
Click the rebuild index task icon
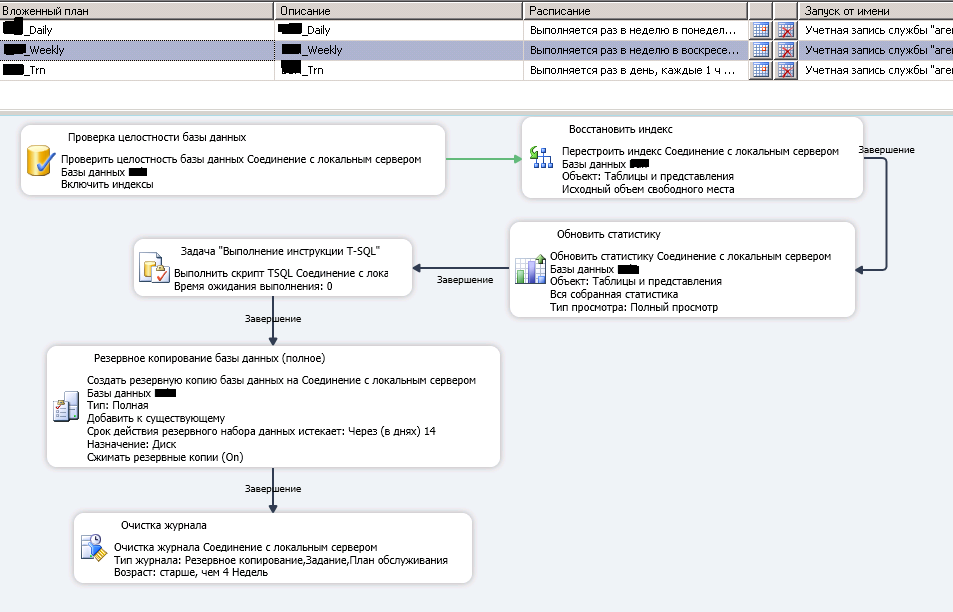(540, 157)
